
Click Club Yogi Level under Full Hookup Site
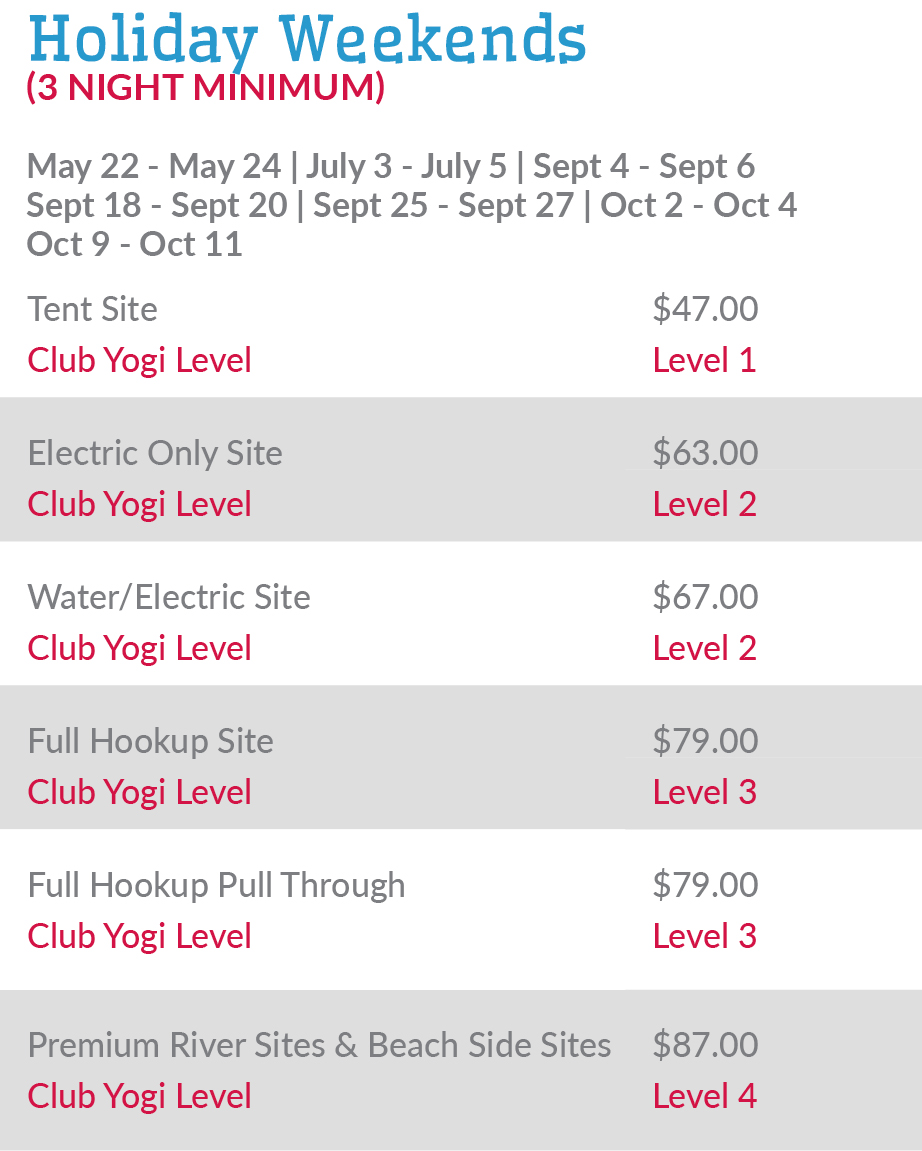pos(139,792)
